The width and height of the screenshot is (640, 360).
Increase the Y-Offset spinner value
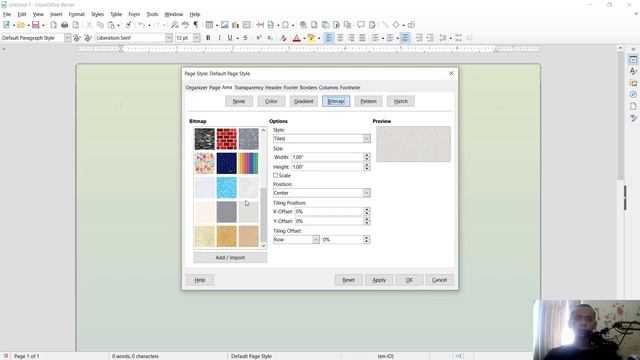[x=367, y=219]
